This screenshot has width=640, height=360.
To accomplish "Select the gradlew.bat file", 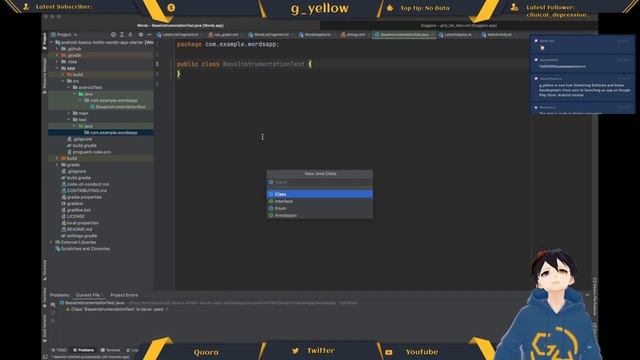I will click(76, 210).
